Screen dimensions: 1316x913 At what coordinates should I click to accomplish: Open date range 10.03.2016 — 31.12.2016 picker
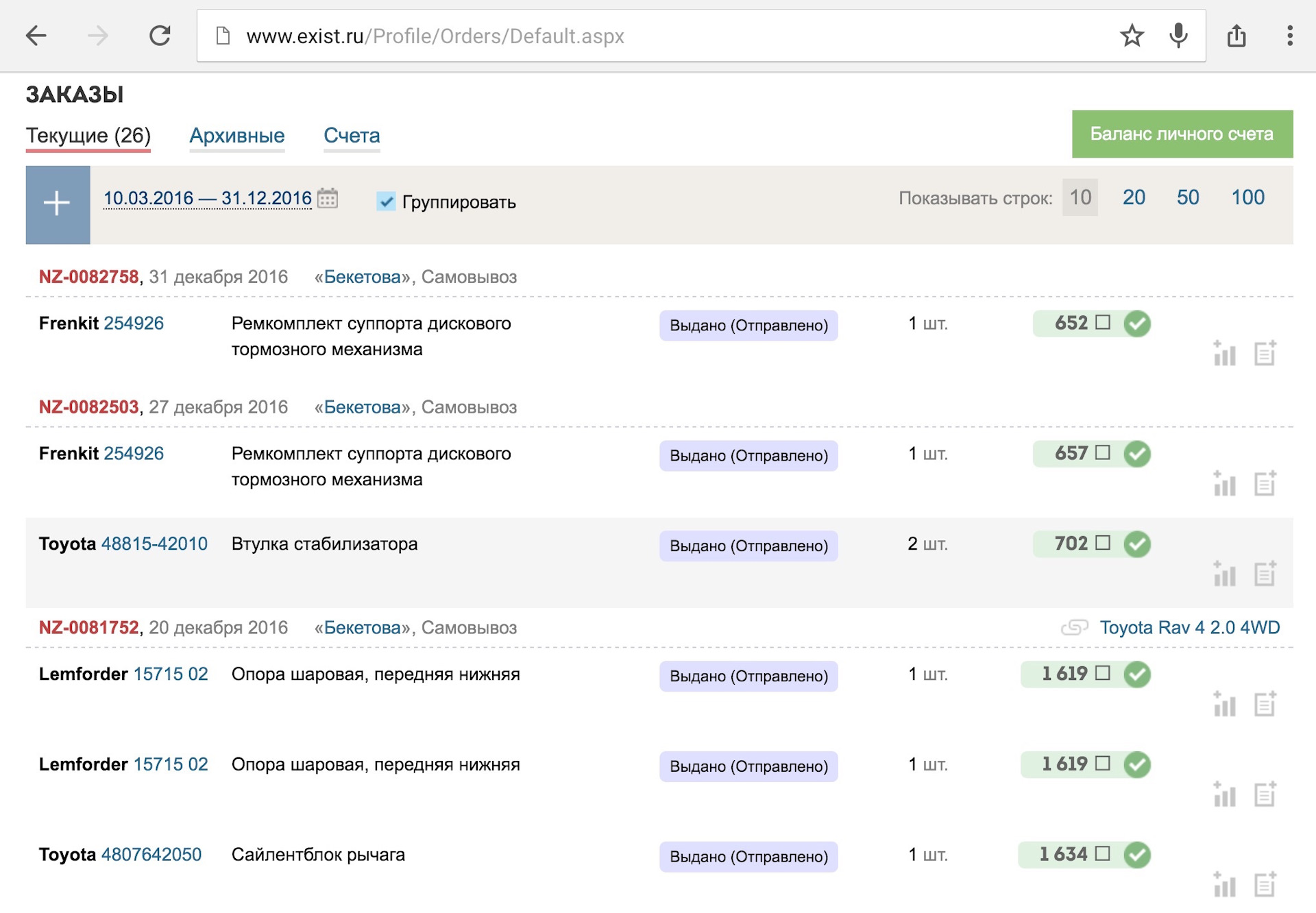click(x=207, y=199)
